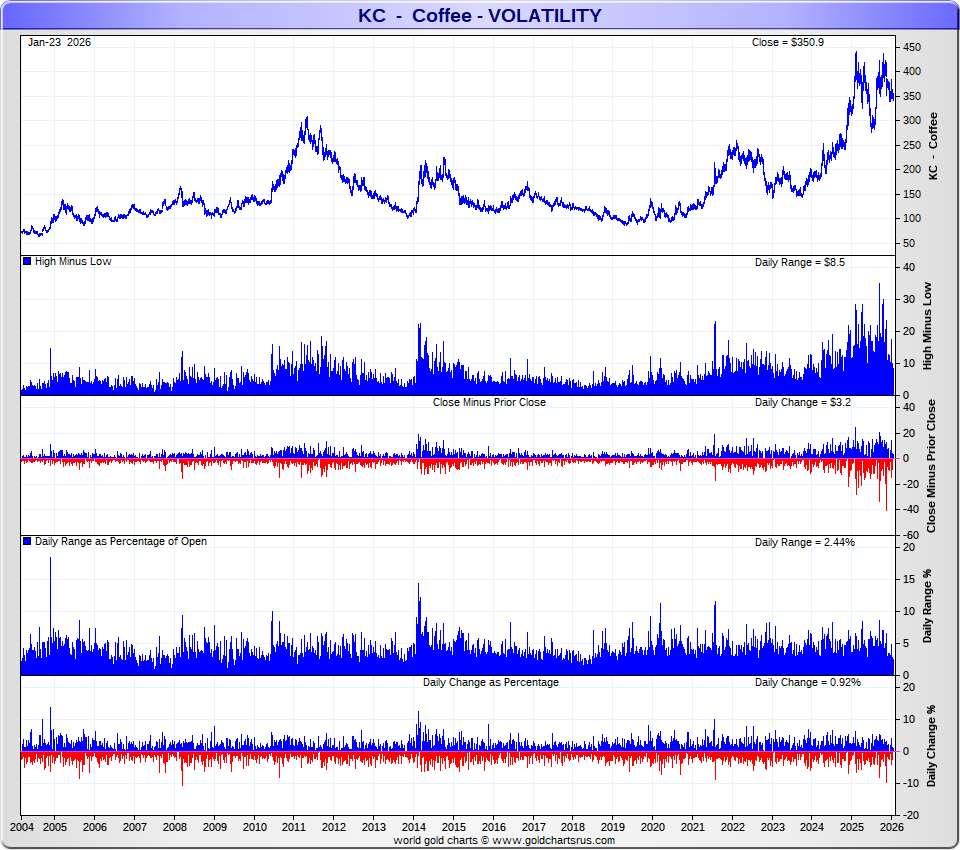This screenshot has height=850, width=960.
Task: Click the 450 value on the price axis
Action: [911, 47]
